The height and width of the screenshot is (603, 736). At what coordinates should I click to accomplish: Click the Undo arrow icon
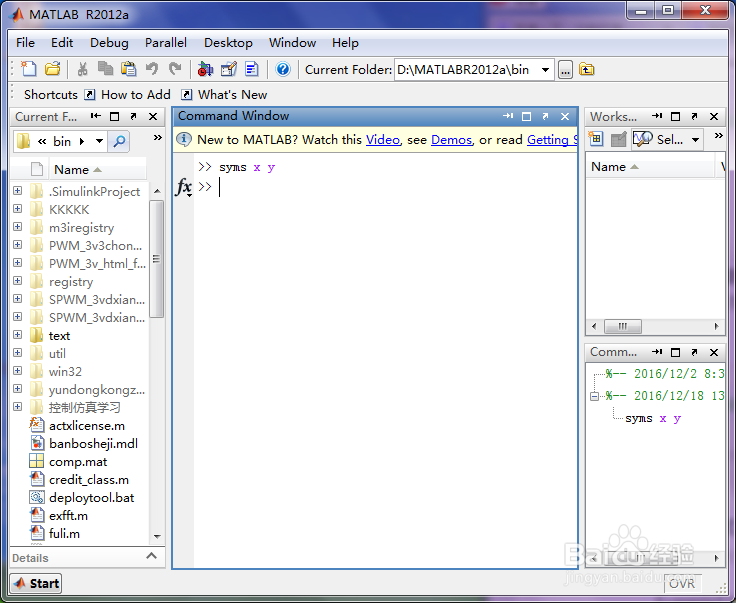[152, 69]
